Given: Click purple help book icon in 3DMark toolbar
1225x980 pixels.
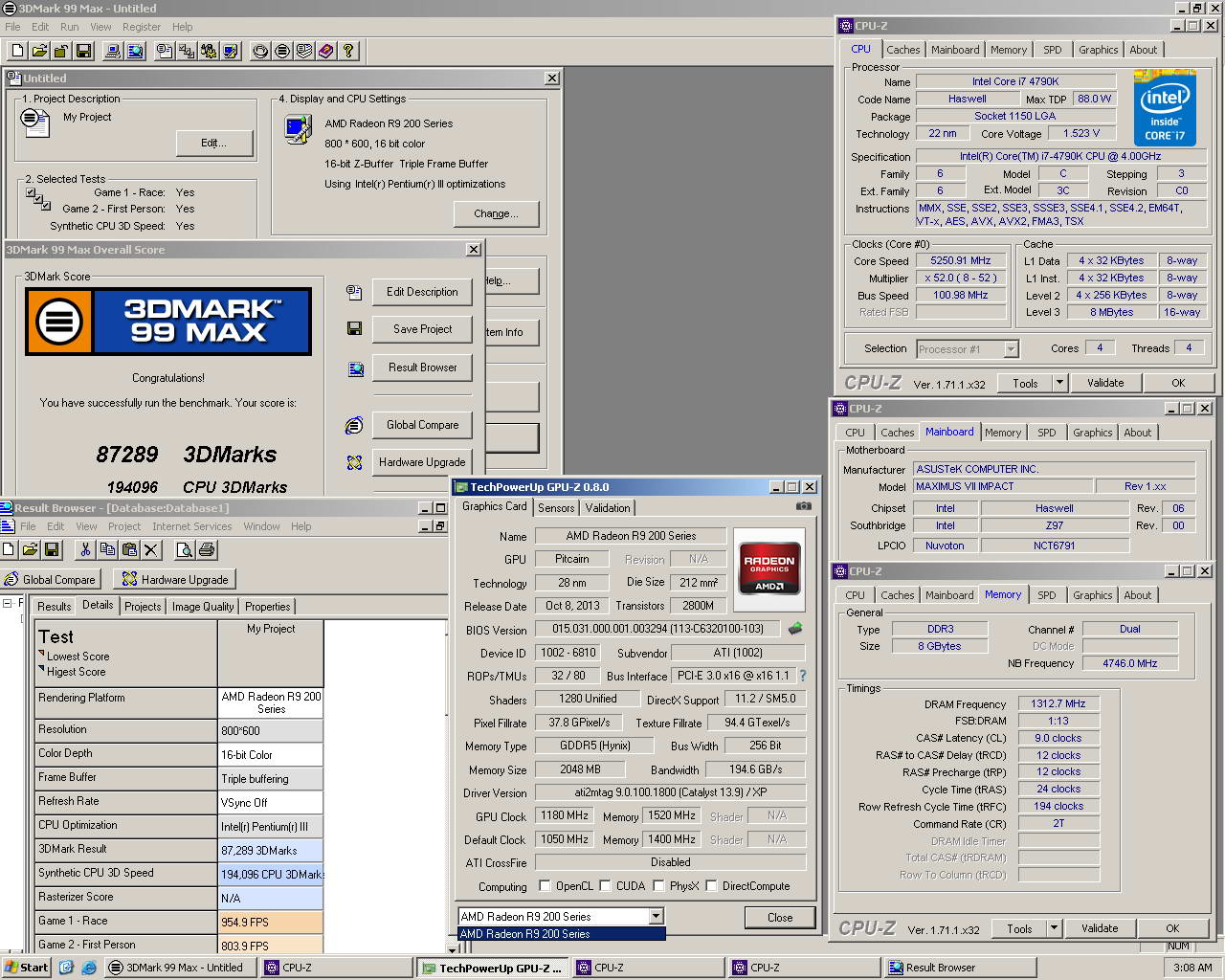Looking at the screenshot, I should (326, 51).
